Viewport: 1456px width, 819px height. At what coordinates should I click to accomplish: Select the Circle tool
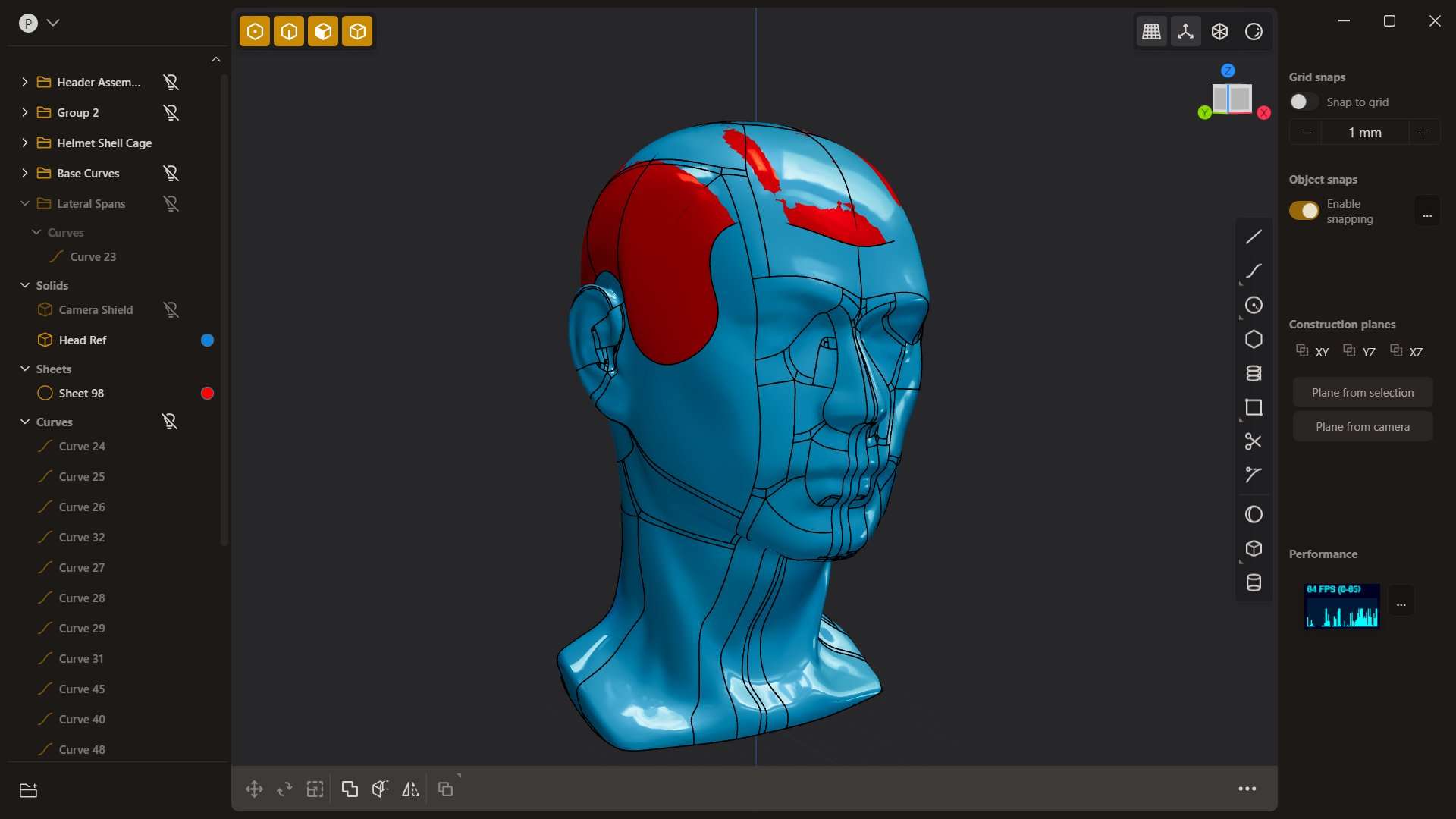1254,305
